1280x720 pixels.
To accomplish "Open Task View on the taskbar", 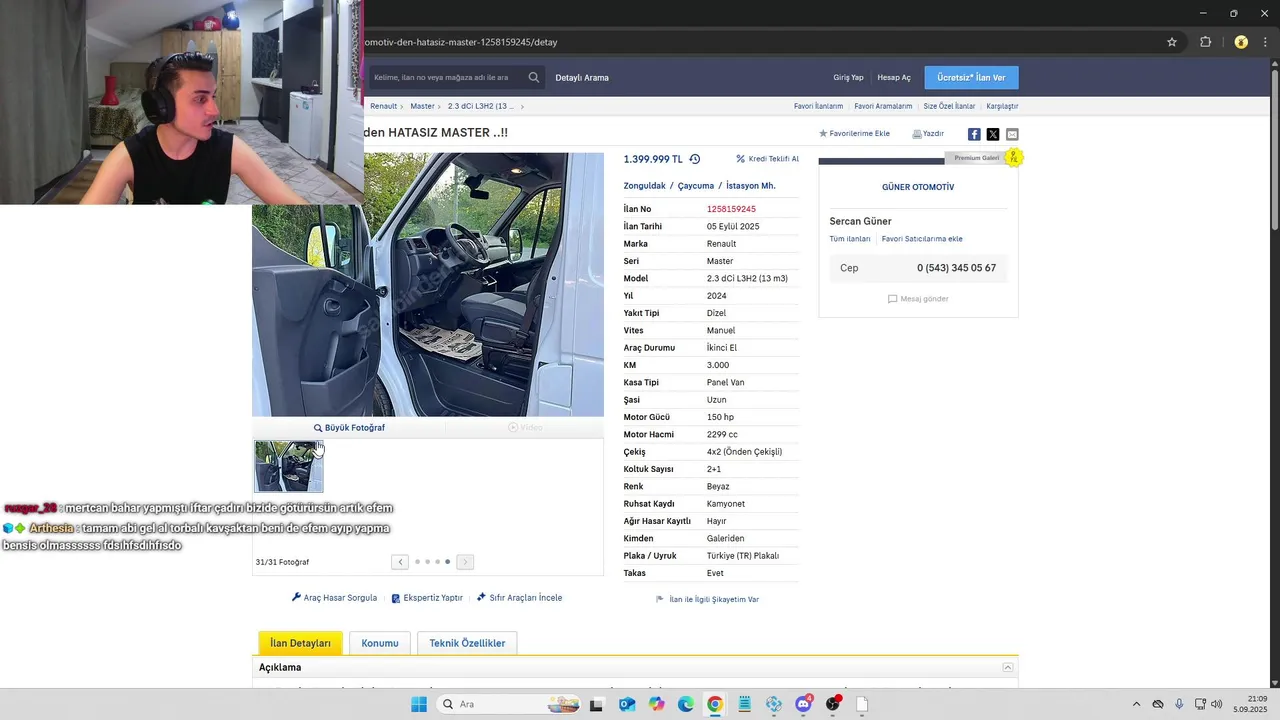I will (596, 704).
